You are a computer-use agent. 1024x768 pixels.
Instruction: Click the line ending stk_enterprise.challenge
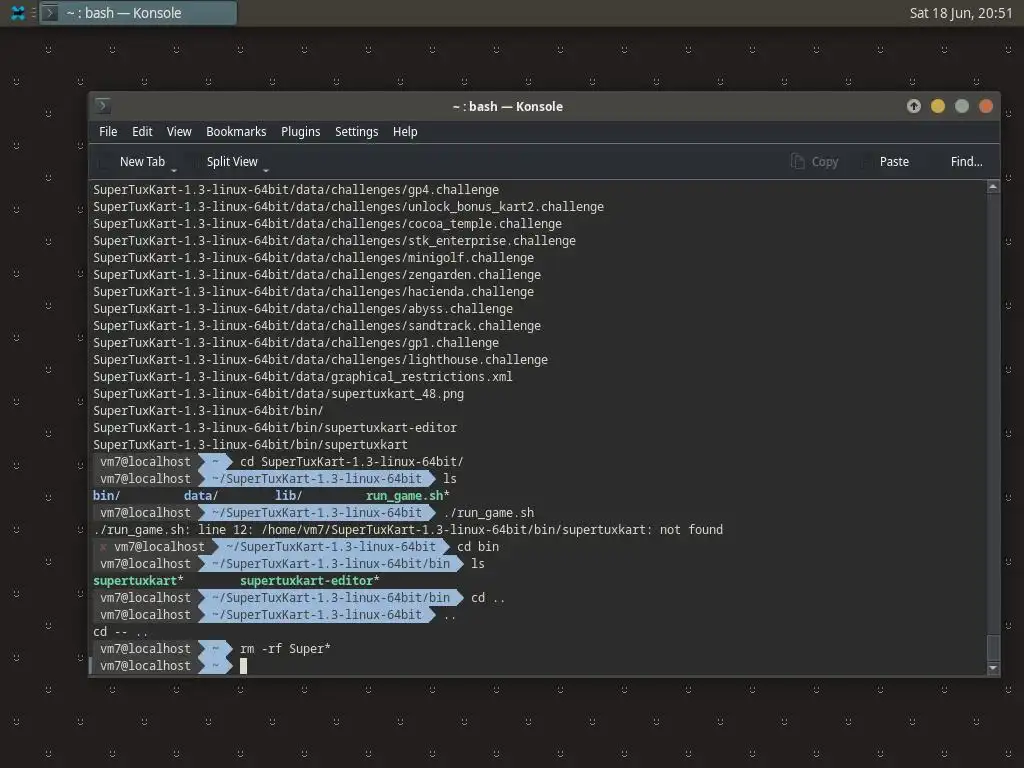(x=334, y=240)
